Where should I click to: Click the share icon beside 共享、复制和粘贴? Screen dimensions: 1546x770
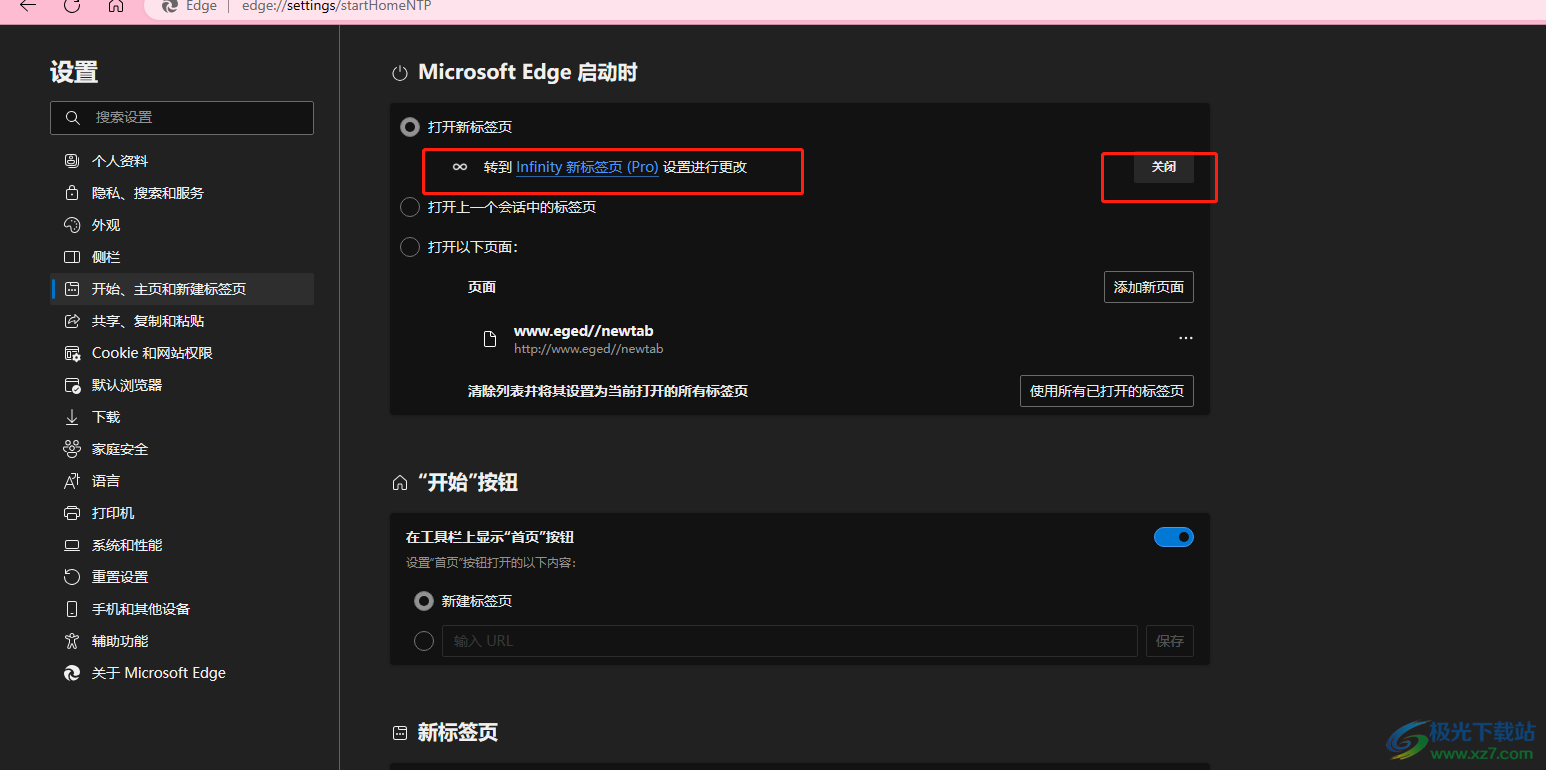coord(72,321)
